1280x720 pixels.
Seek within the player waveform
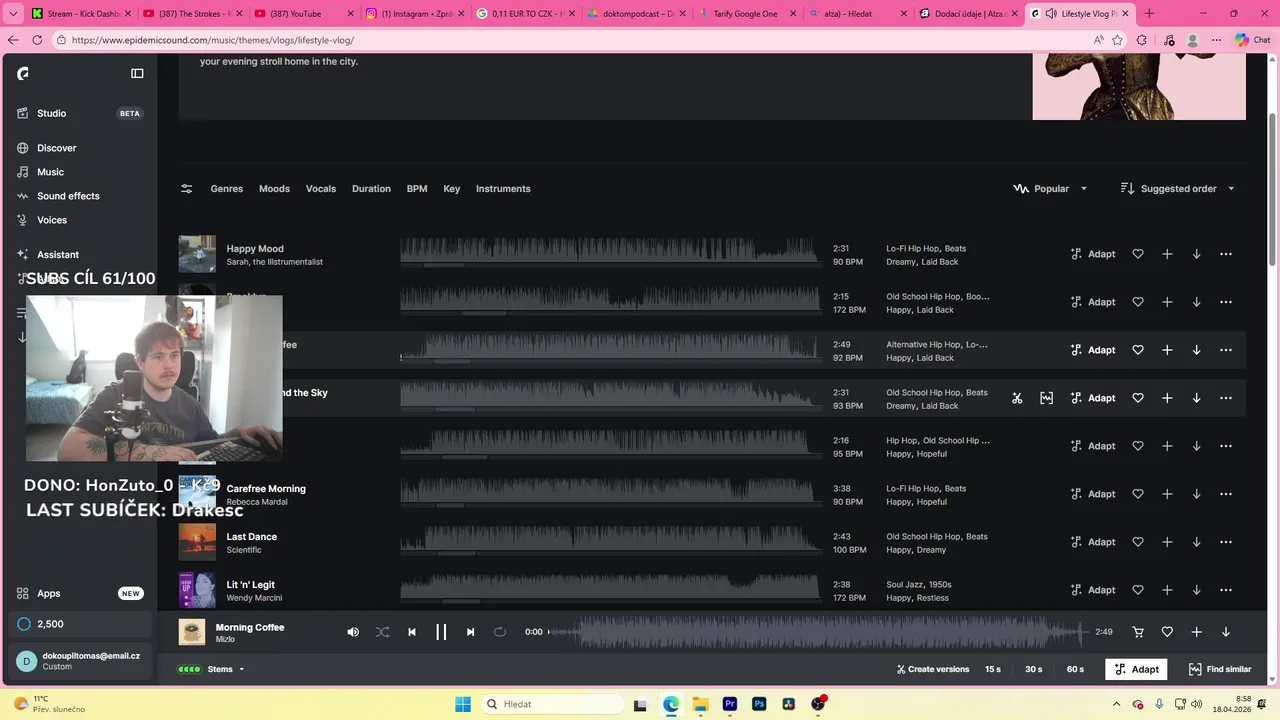tap(817, 632)
